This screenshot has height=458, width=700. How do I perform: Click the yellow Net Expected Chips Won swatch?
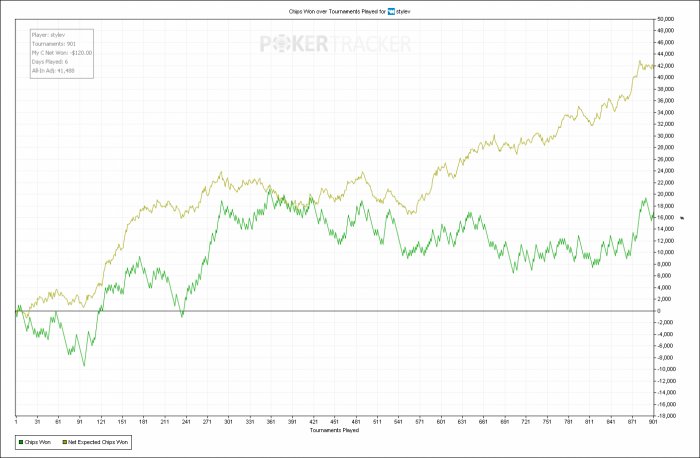pyautogui.click(x=64, y=442)
